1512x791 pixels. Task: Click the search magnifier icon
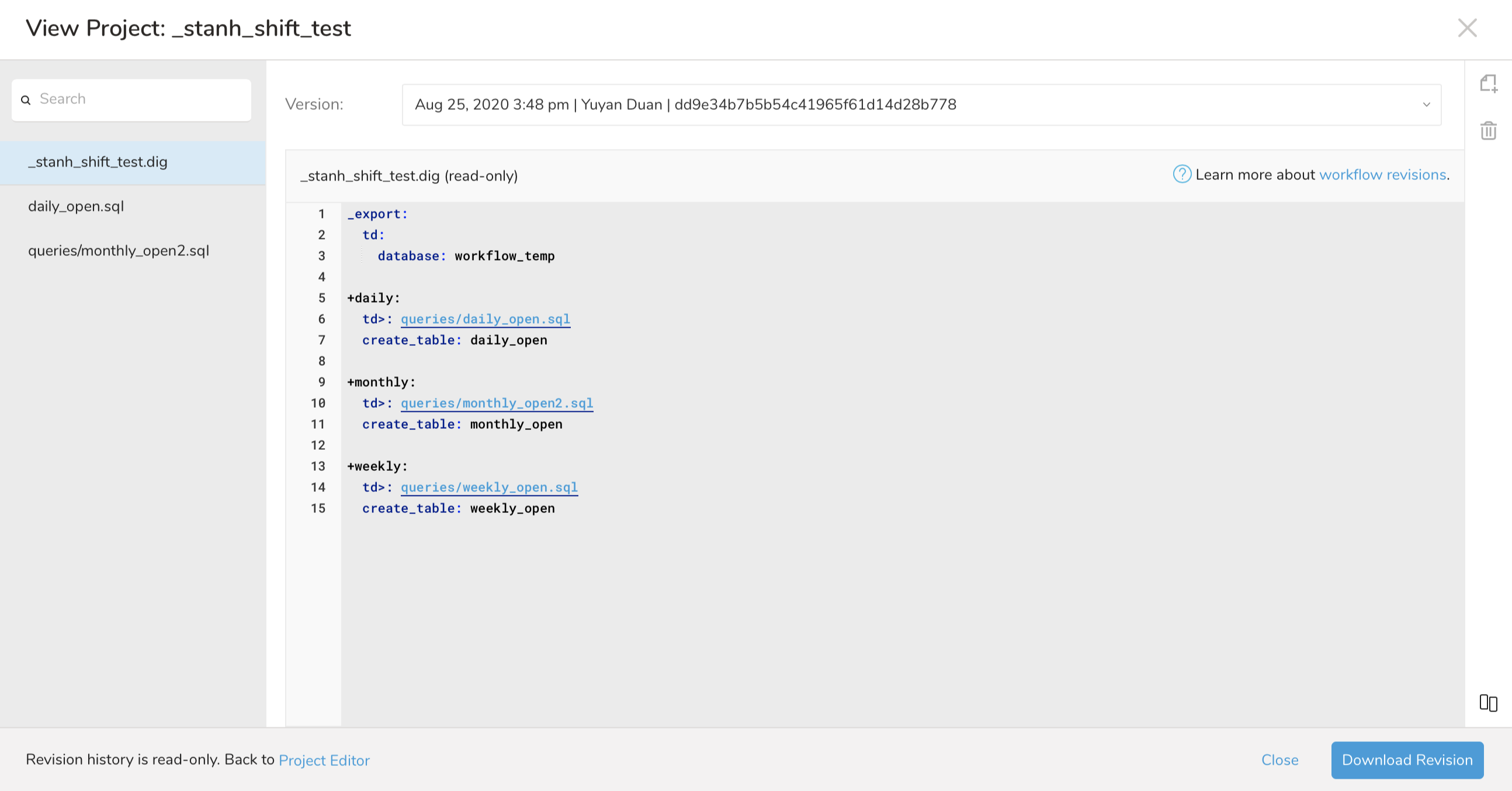(x=26, y=100)
